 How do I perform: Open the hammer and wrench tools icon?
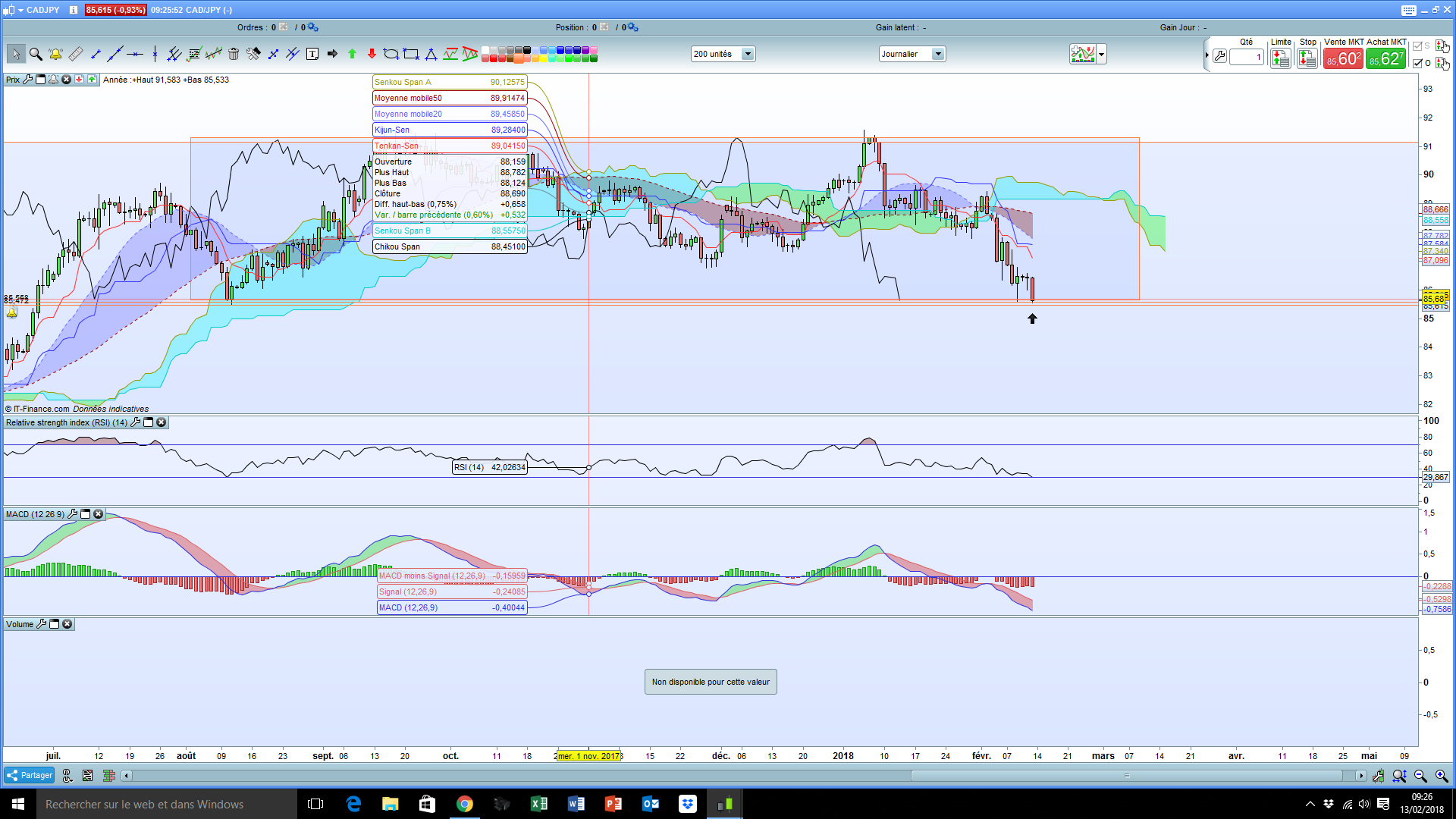pyautogui.click(x=253, y=54)
